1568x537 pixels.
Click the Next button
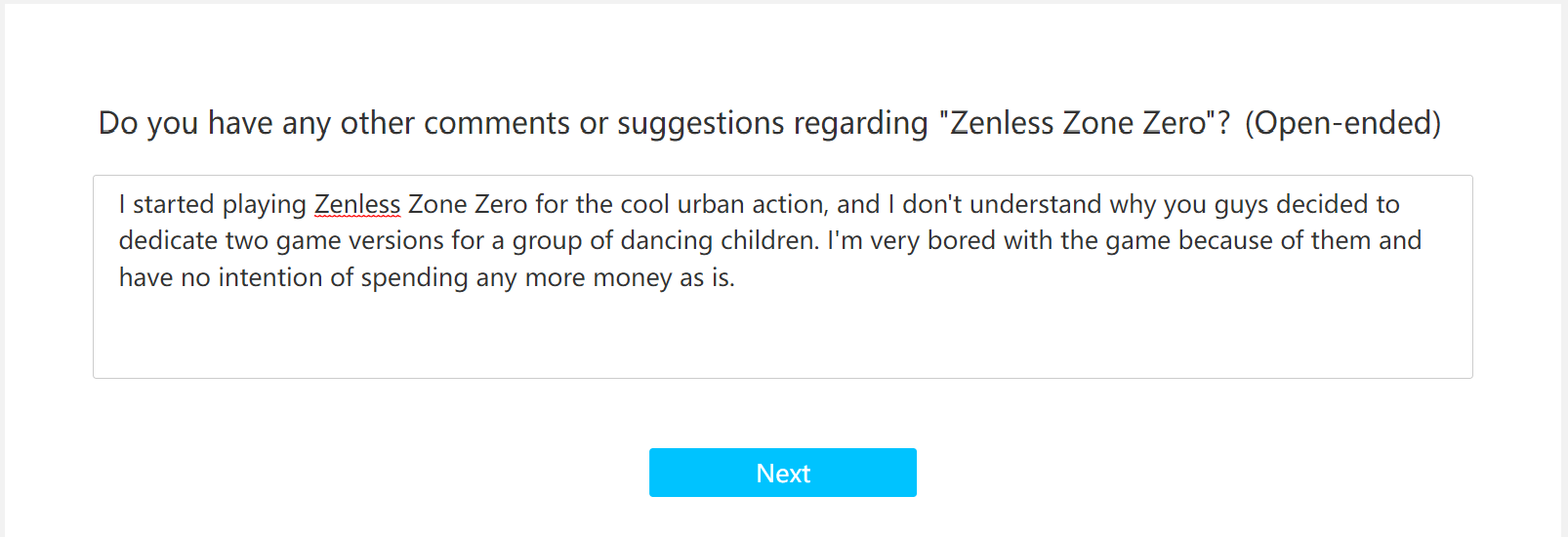pyautogui.click(x=782, y=473)
